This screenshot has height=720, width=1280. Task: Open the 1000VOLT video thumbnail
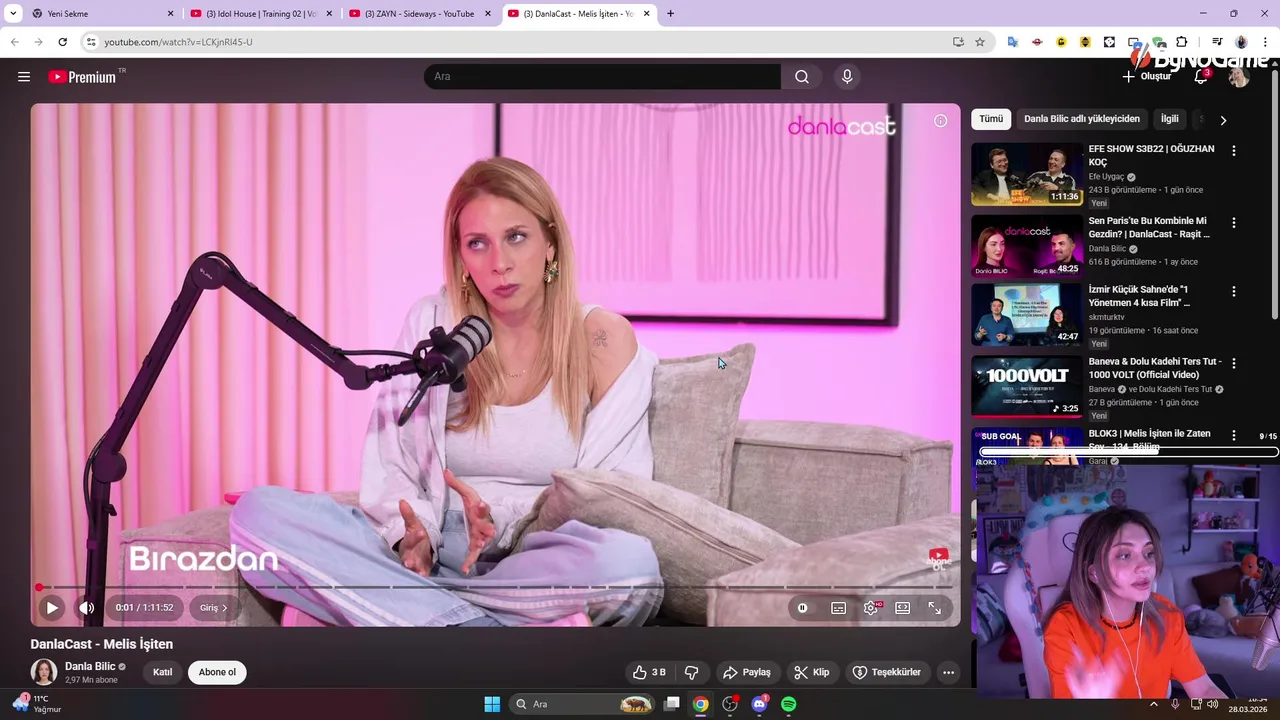(1026, 386)
